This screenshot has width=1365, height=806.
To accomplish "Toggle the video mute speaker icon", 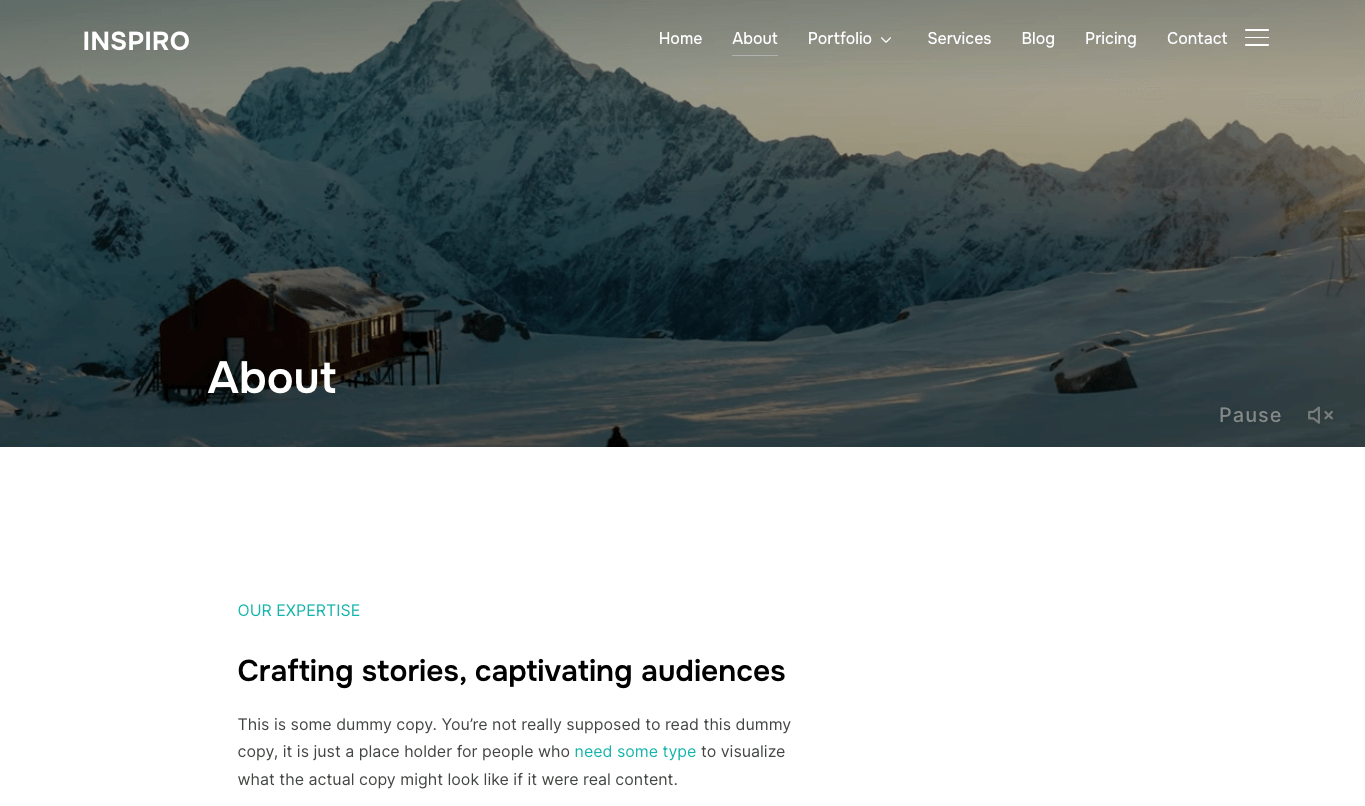I will point(1321,415).
